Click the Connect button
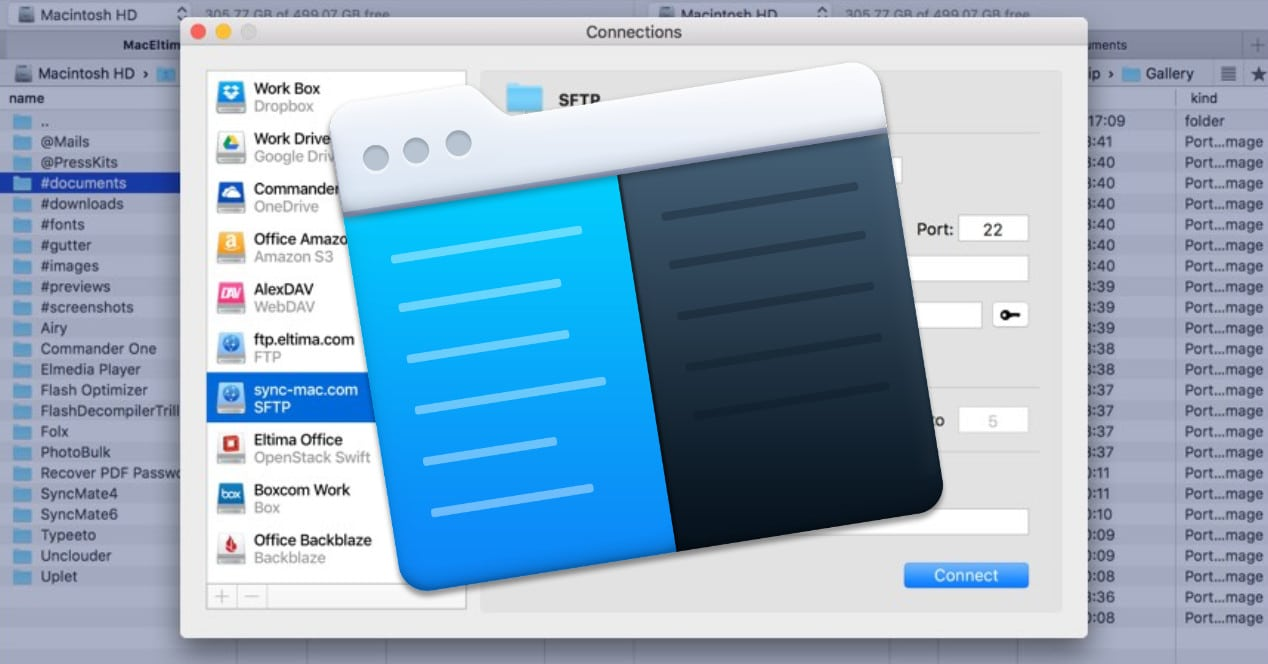This screenshot has width=1268, height=664. pyautogui.click(x=966, y=575)
